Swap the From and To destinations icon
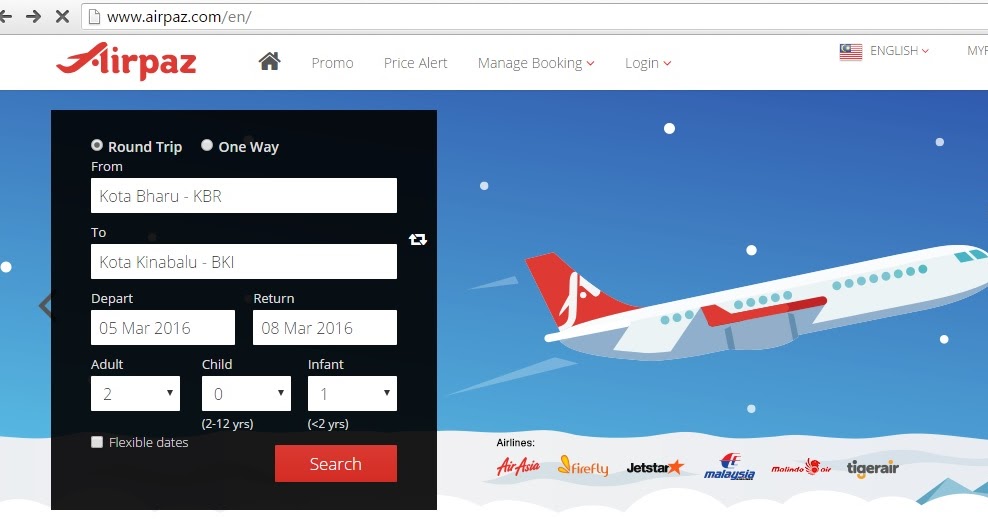The image size is (988, 519). (418, 239)
